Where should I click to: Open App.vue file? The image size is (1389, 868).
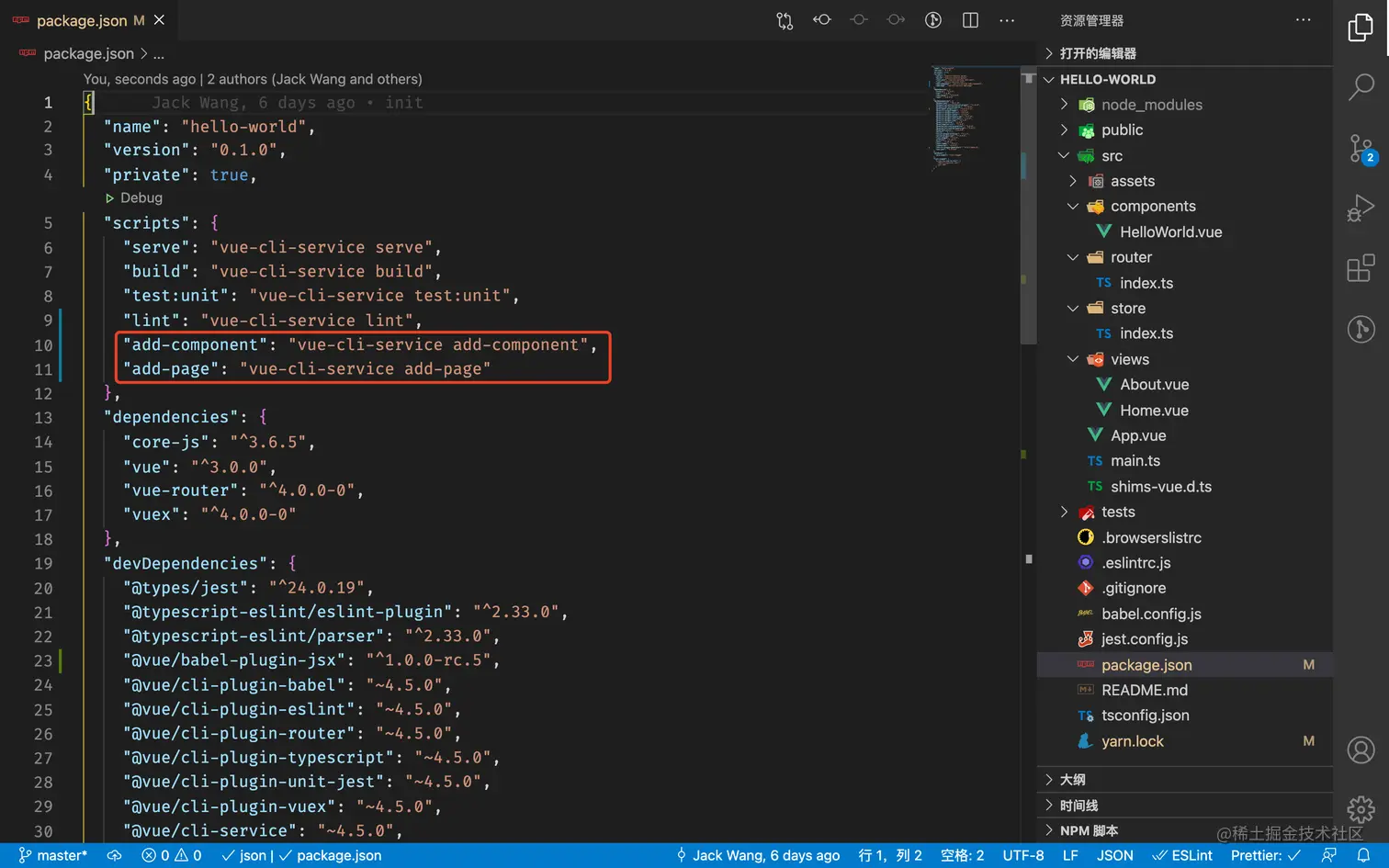pyautogui.click(x=1185, y=435)
